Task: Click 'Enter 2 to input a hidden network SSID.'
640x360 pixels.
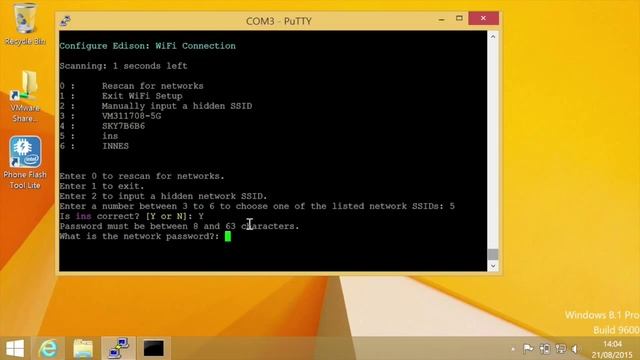Action: tap(163, 196)
